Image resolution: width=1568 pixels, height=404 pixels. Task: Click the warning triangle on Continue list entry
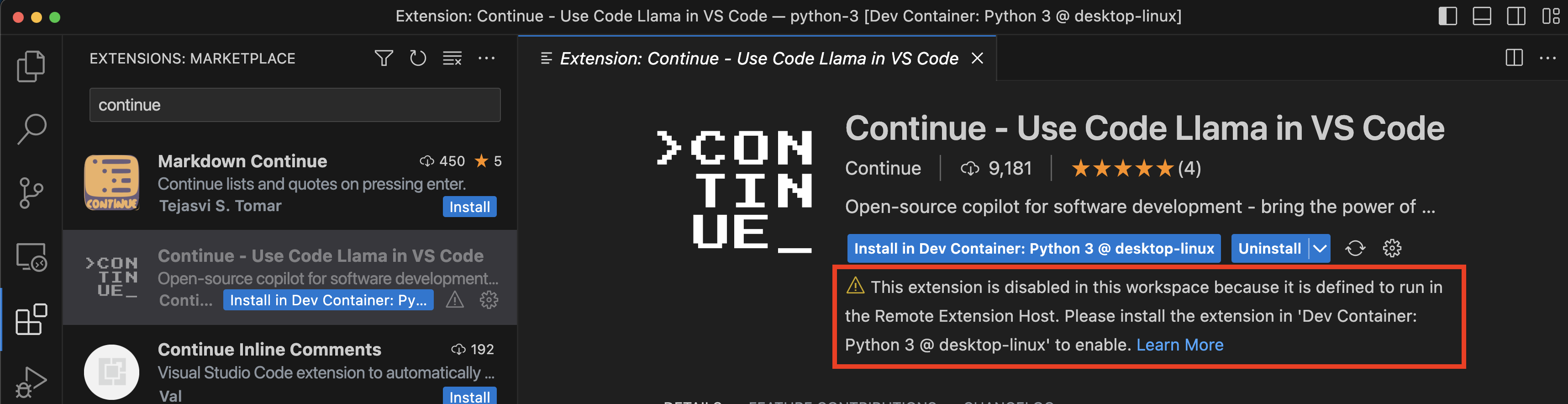455,299
